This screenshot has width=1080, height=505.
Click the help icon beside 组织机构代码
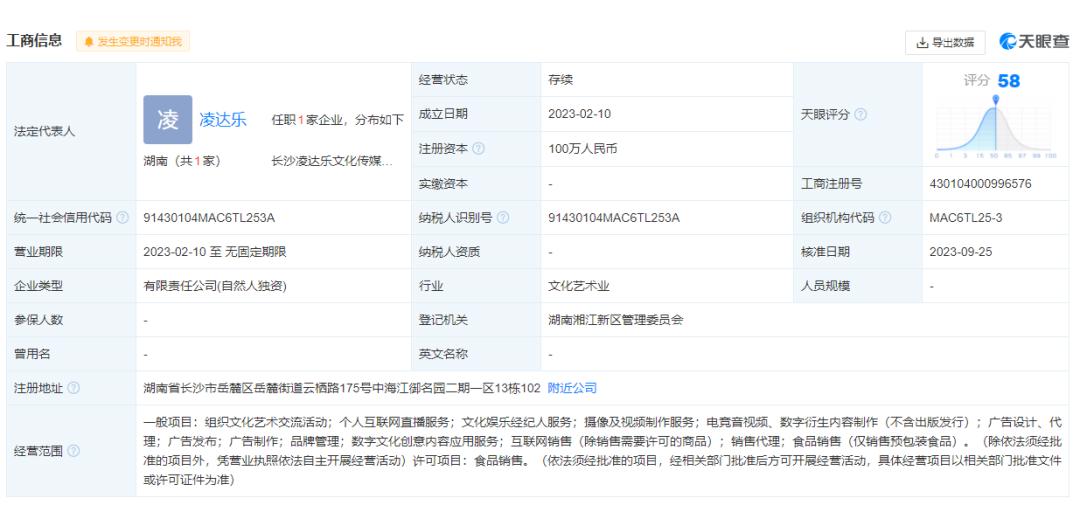point(886,218)
